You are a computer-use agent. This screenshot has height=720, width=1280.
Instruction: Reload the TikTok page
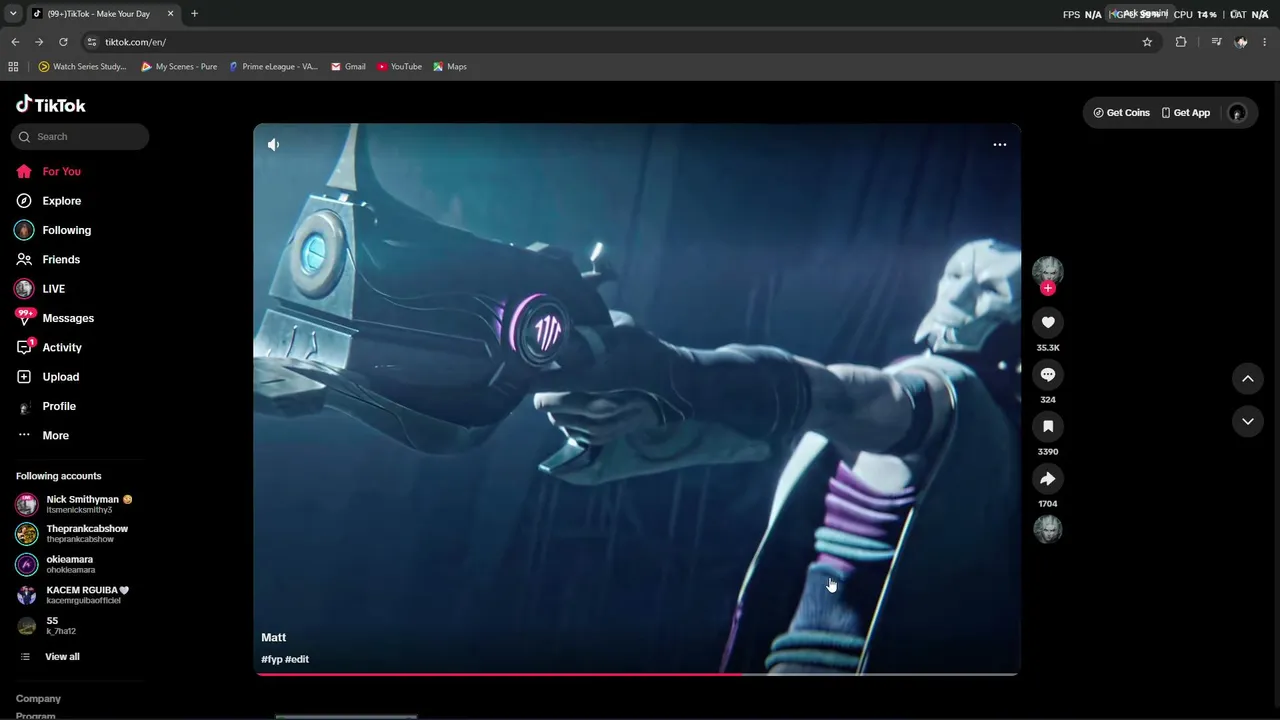[x=63, y=42]
